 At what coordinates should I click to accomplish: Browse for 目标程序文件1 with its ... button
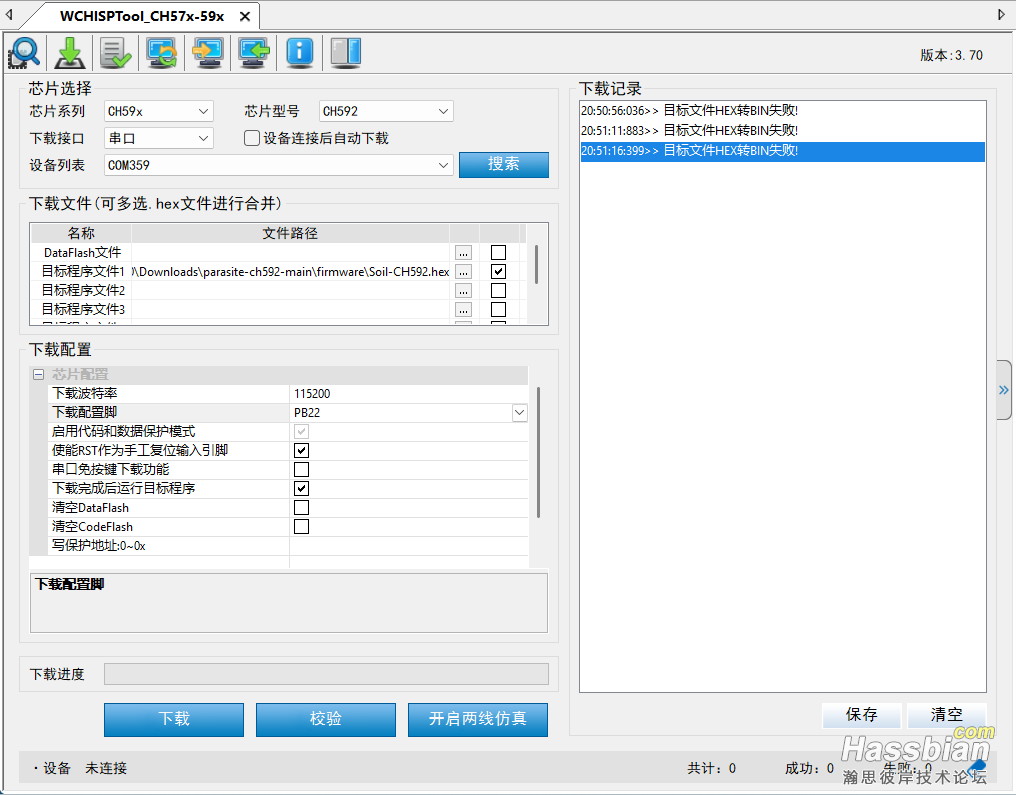coord(463,271)
